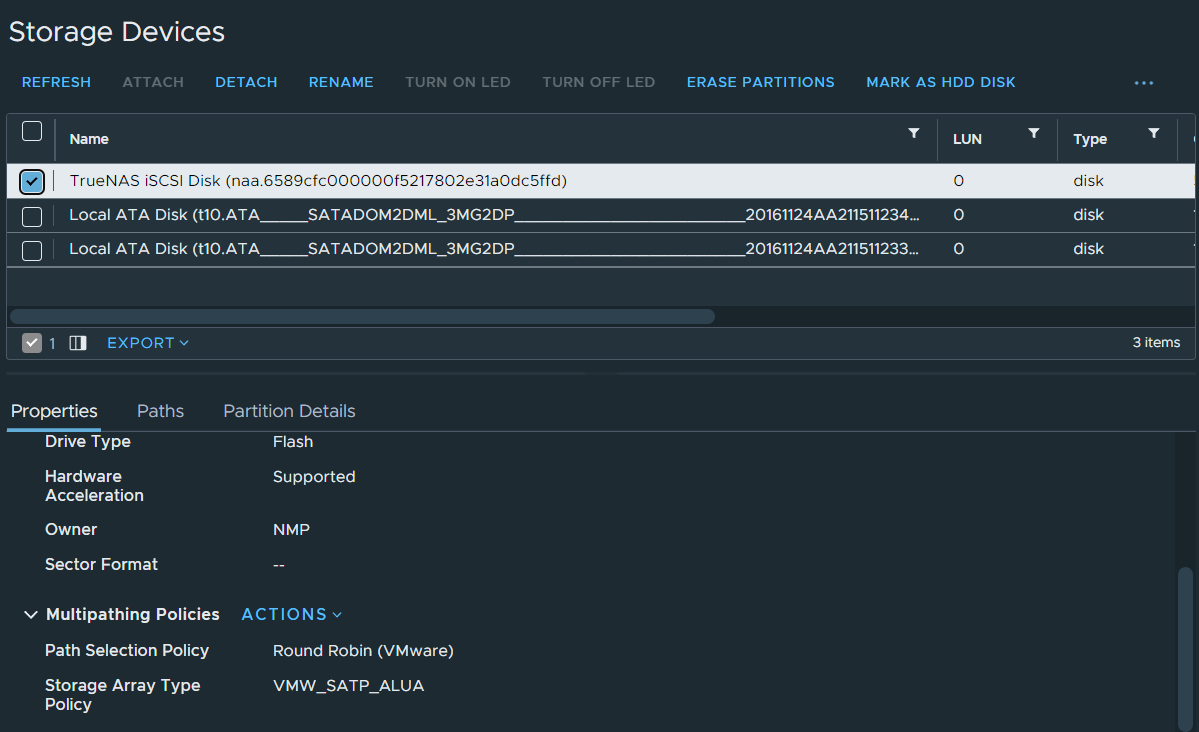Screen dimensions: 1199x732
Task: Open the Name column filter icon
Action: (x=914, y=133)
